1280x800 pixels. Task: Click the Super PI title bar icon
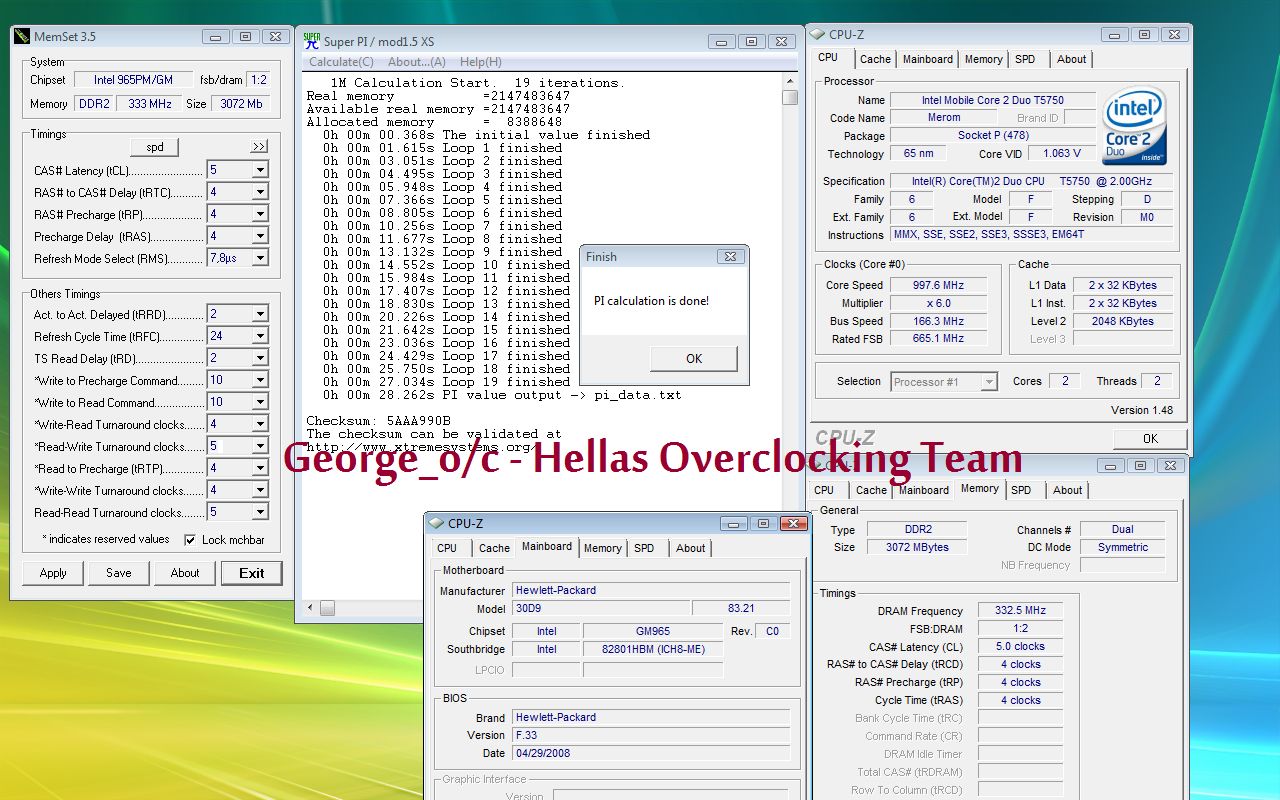click(x=313, y=41)
